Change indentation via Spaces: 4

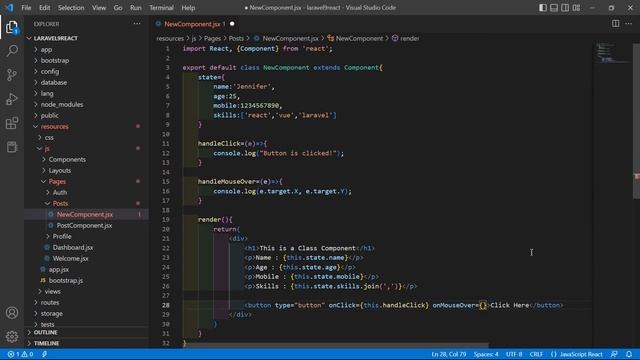point(486,354)
